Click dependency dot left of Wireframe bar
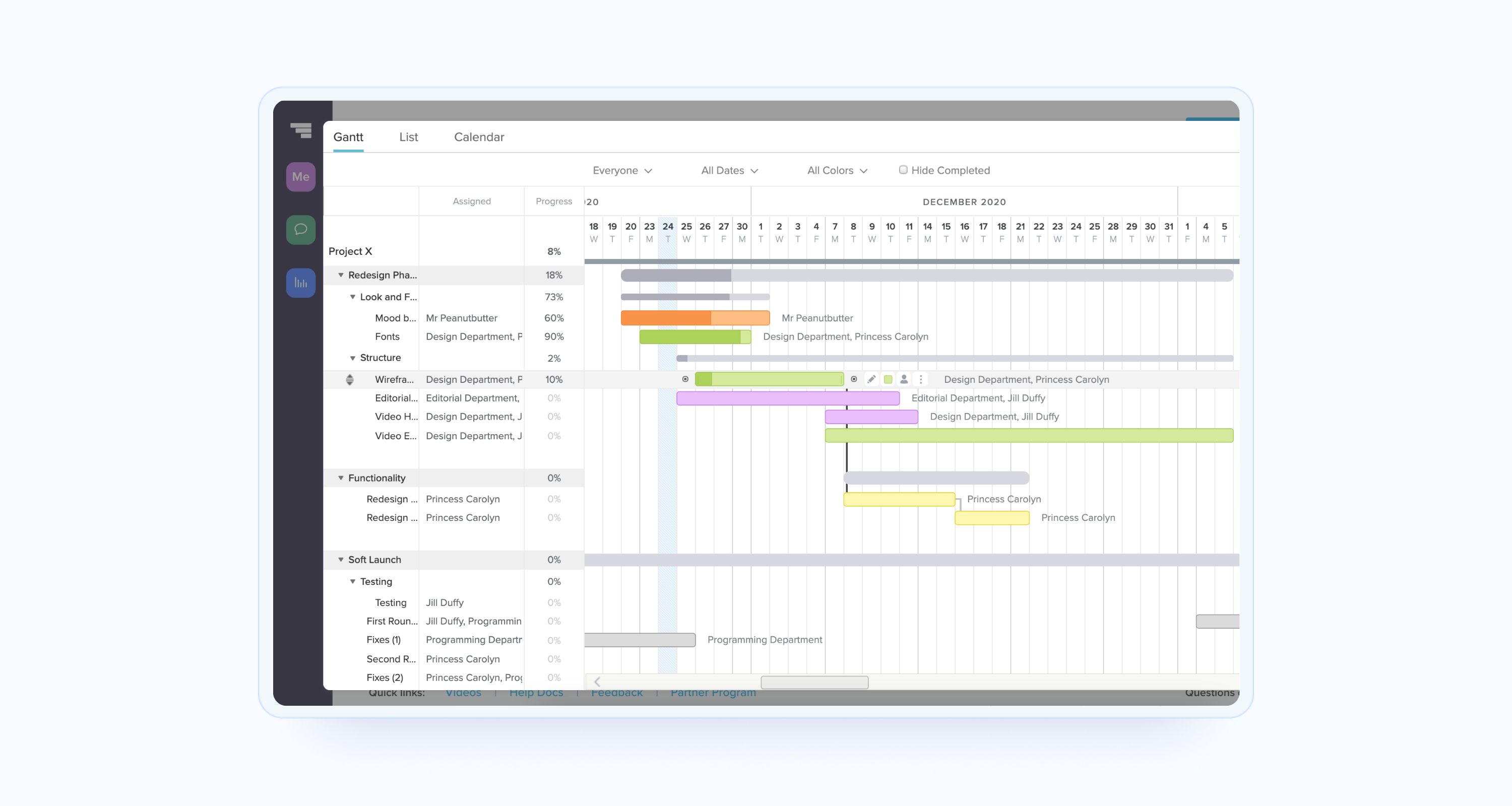The height and width of the screenshot is (806, 1512). (685, 379)
